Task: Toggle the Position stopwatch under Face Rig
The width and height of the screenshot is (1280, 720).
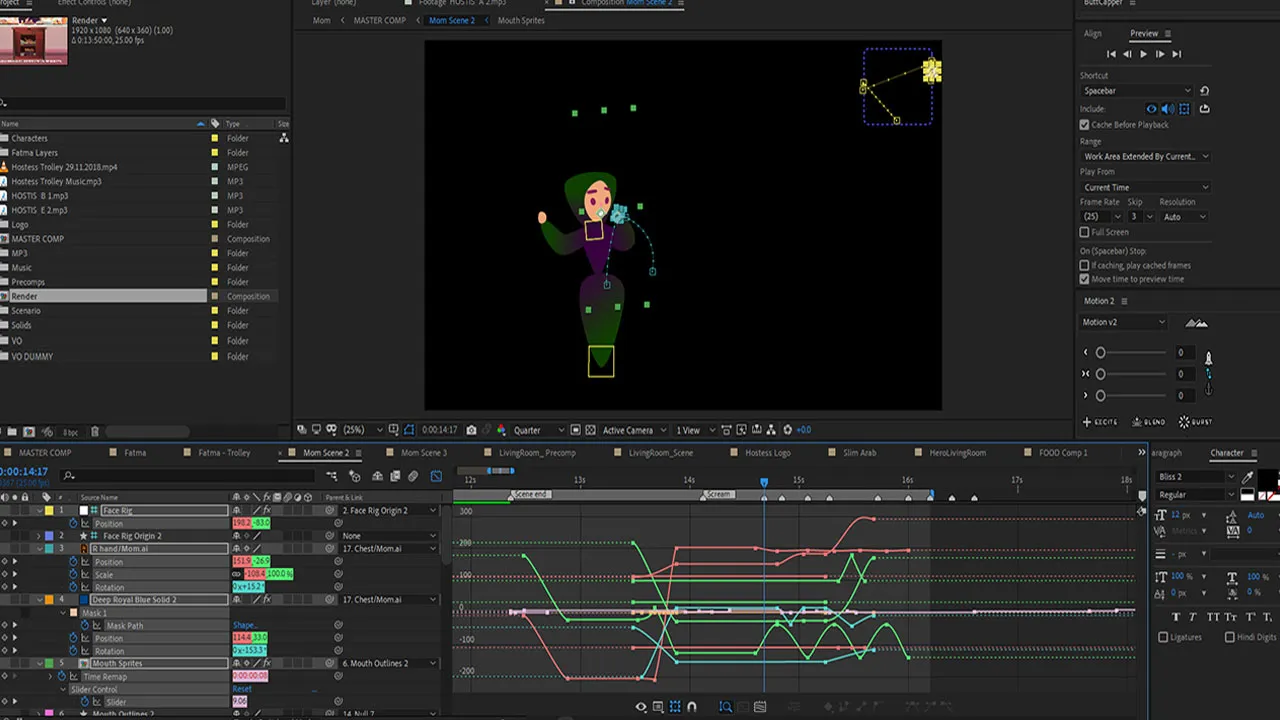Action: [x=73, y=523]
